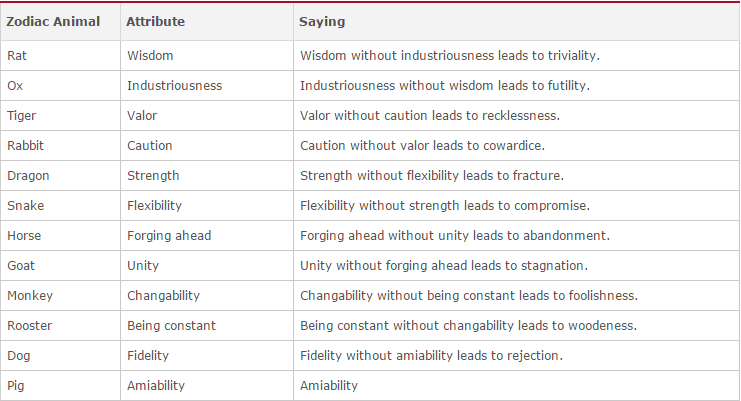Select the Industriousness attribute cell

(x=174, y=86)
